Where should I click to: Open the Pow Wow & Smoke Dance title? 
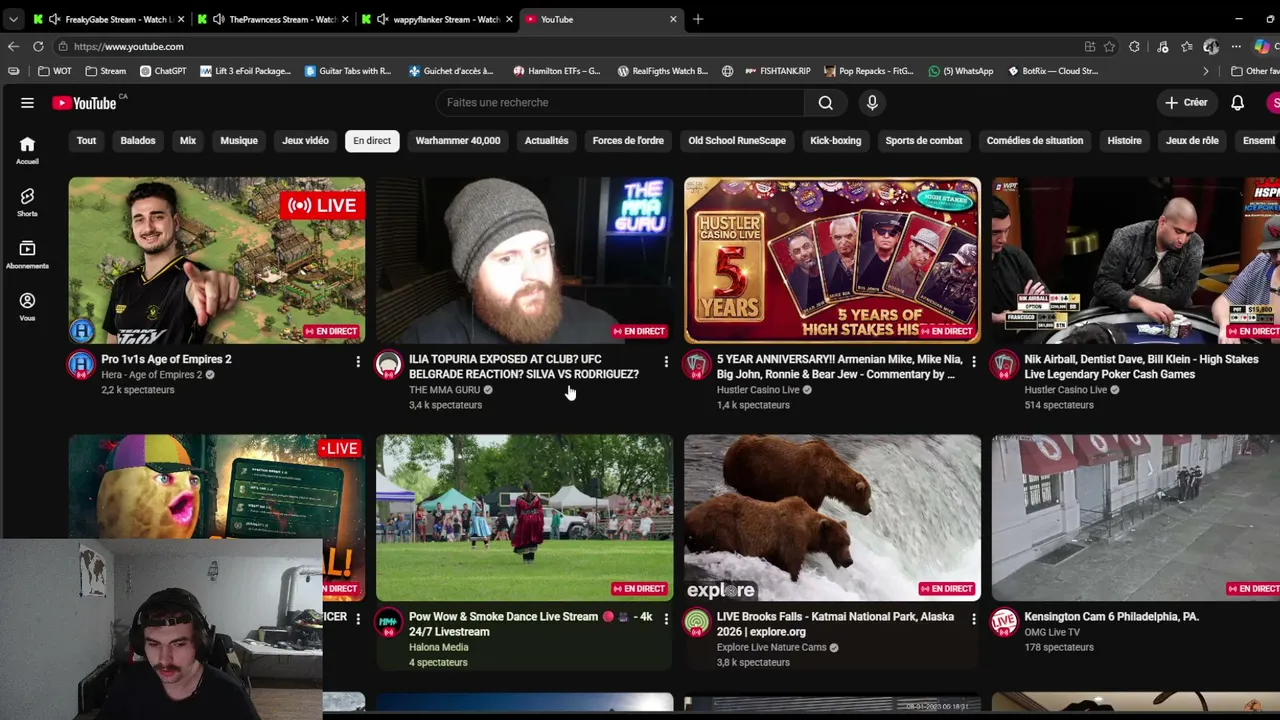pos(530,624)
